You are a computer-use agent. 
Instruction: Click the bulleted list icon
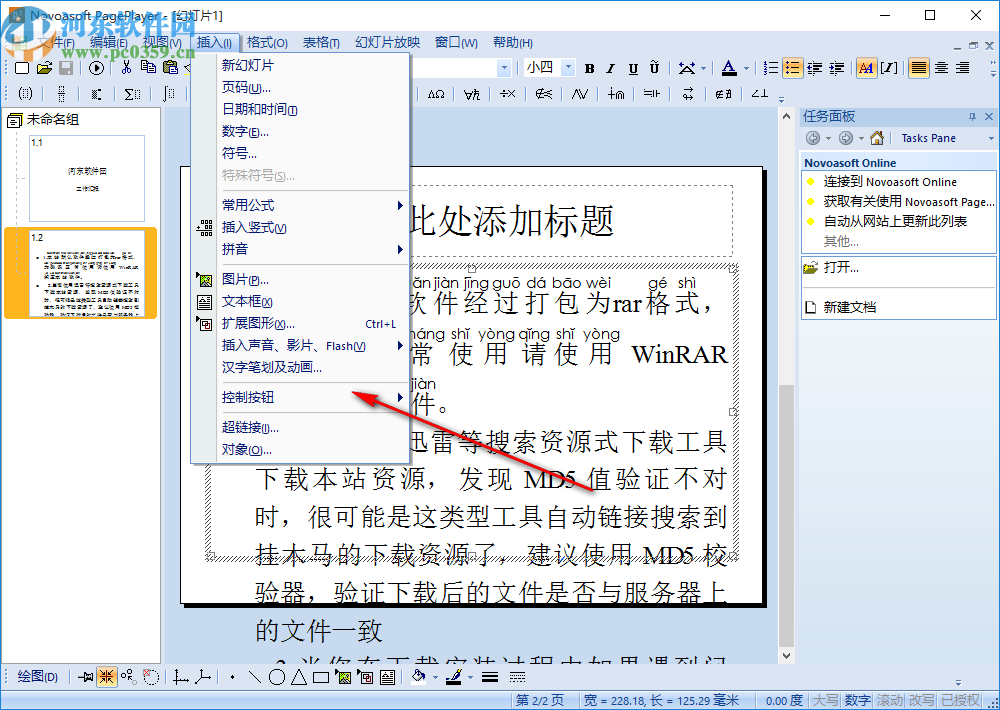pyautogui.click(x=795, y=68)
